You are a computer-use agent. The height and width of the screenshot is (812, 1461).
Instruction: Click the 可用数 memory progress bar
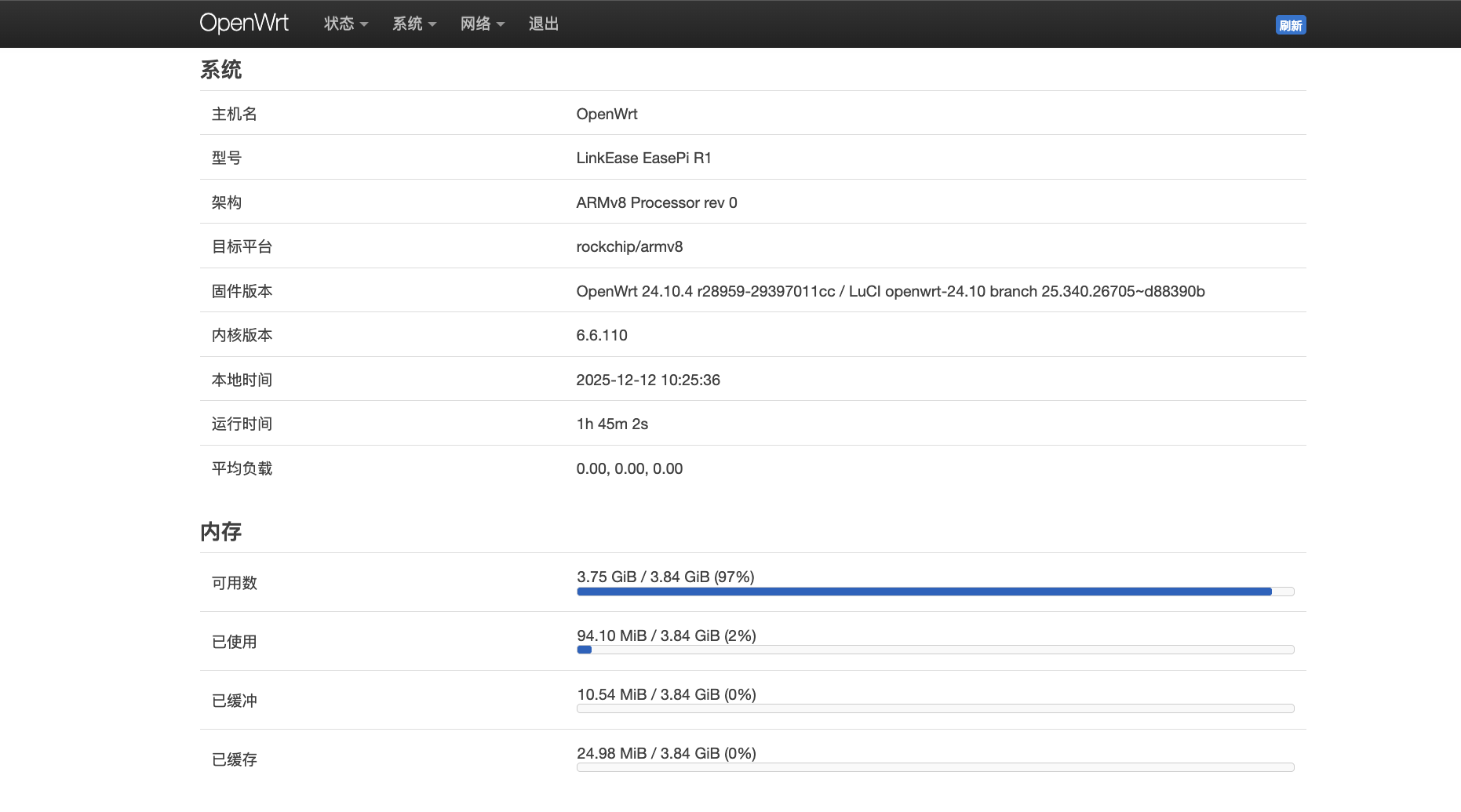click(x=935, y=592)
